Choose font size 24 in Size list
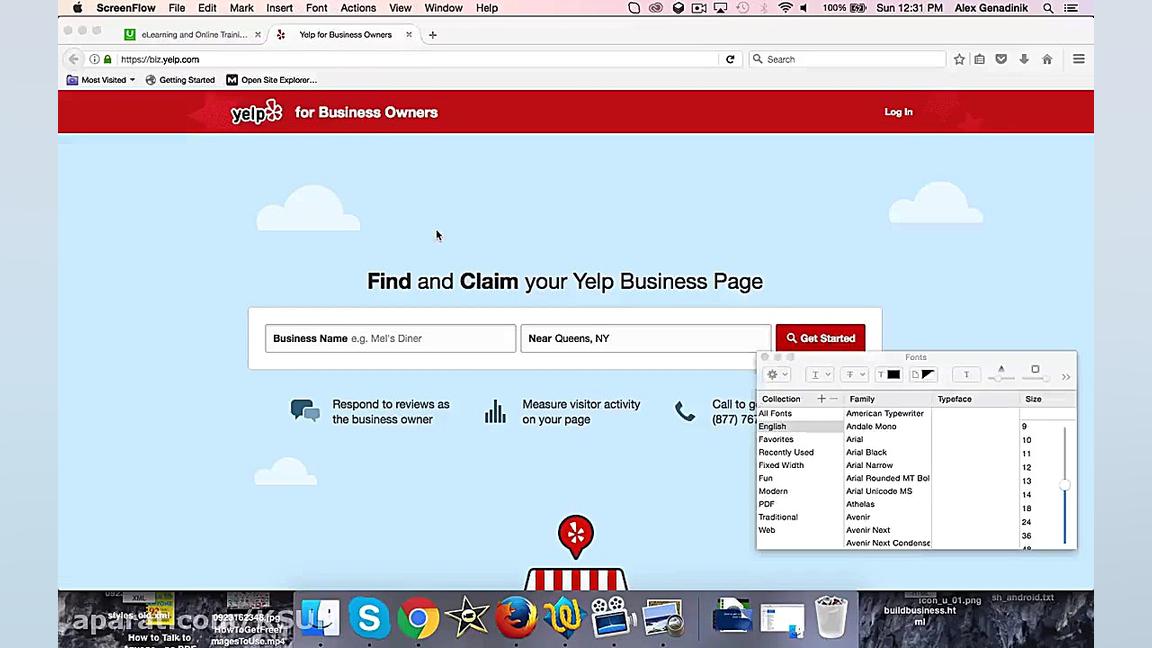 1026,522
